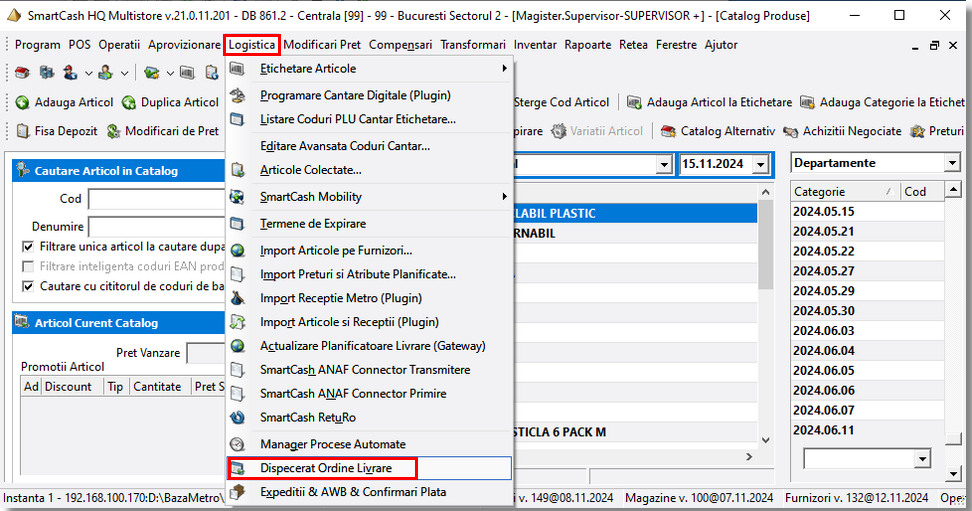Image resolution: width=972 pixels, height=511 pixels.
Task: Click the Fisa Depozit icon
Action: pos(23,131)
